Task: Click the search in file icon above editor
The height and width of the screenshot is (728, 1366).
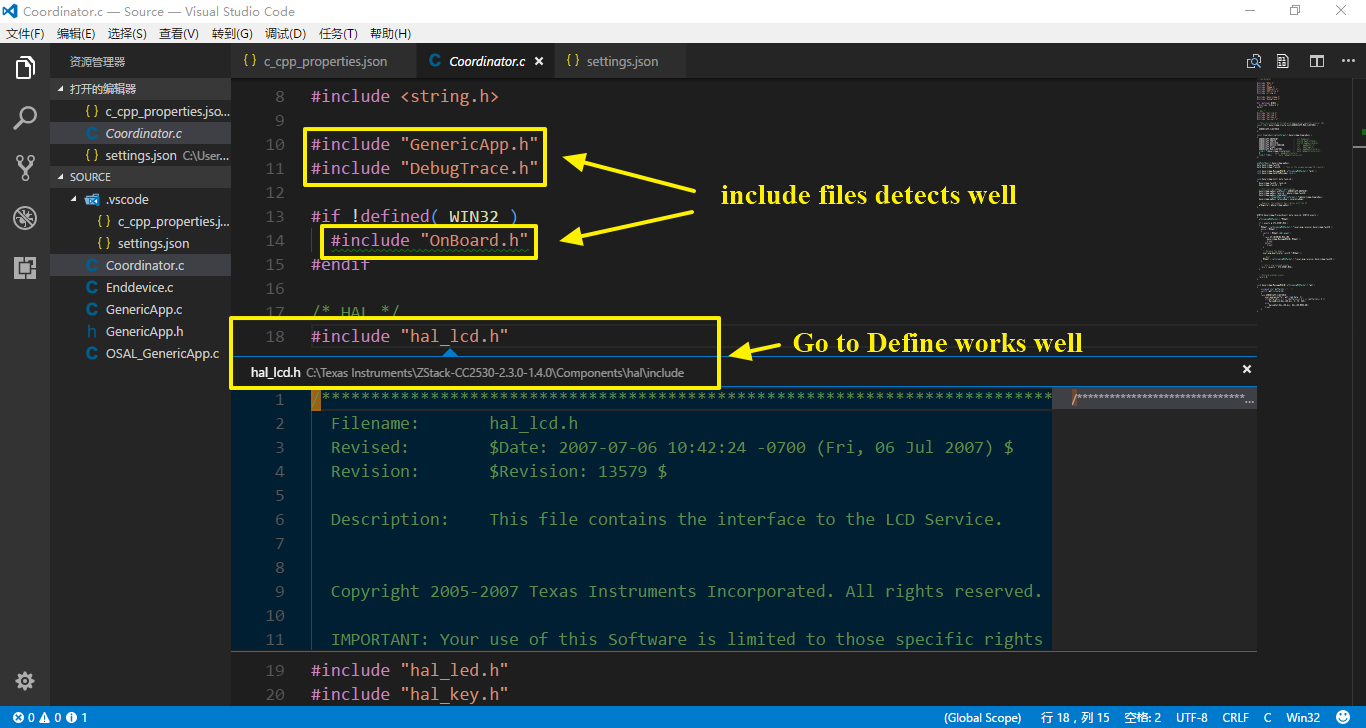Action: click(1254, 60)
